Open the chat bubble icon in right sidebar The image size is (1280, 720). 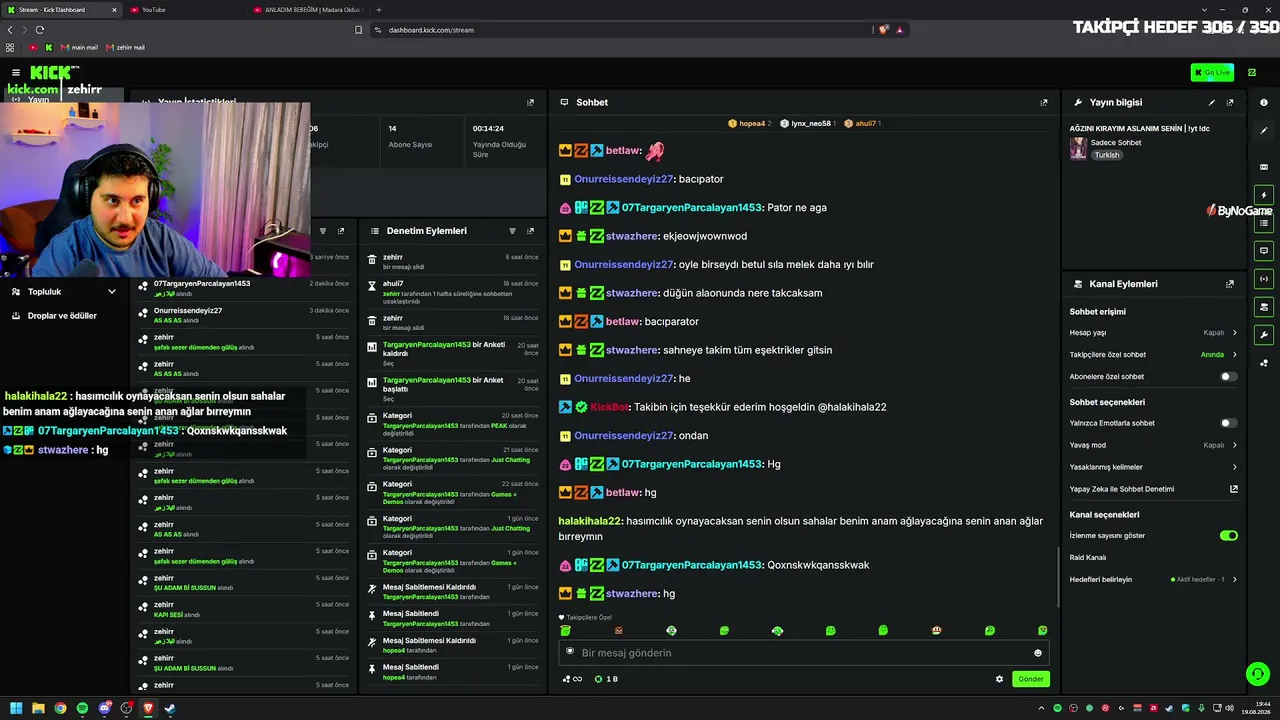tap(1264, 251)
